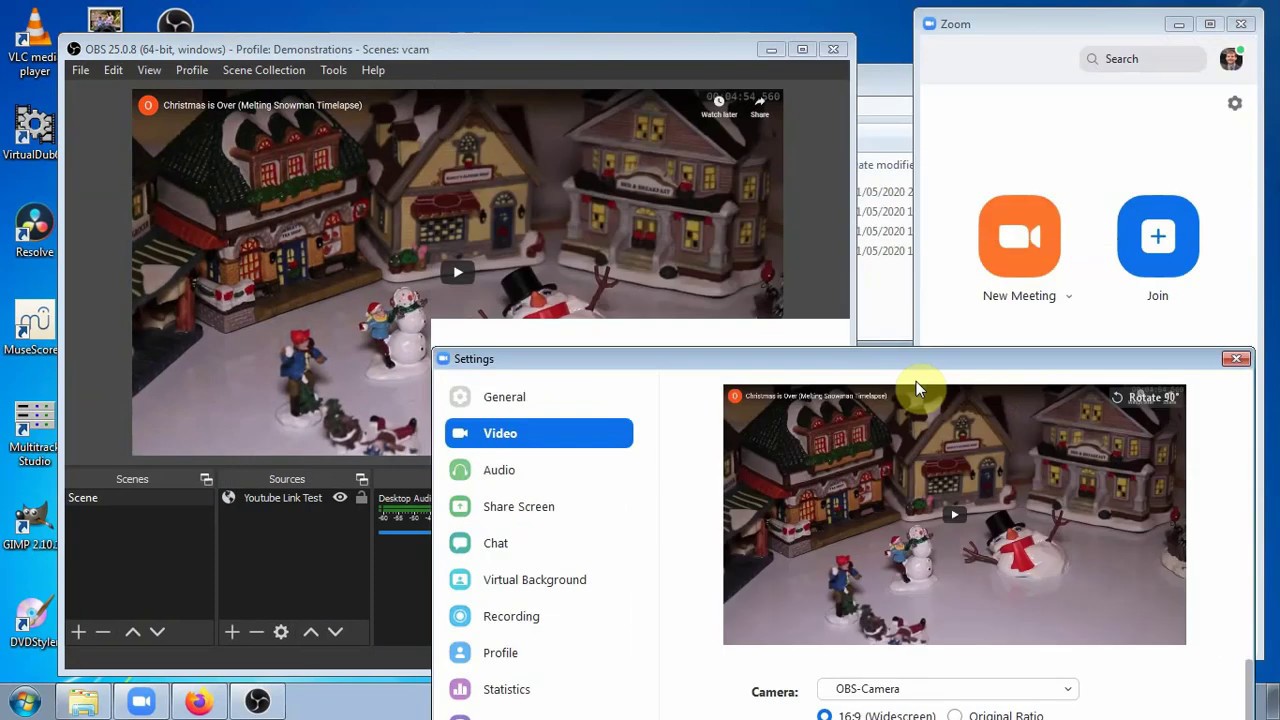The width and height of the screenshot is (1280, 720).
Task: Add a new scene with plus icon
Action: (79, 632)
